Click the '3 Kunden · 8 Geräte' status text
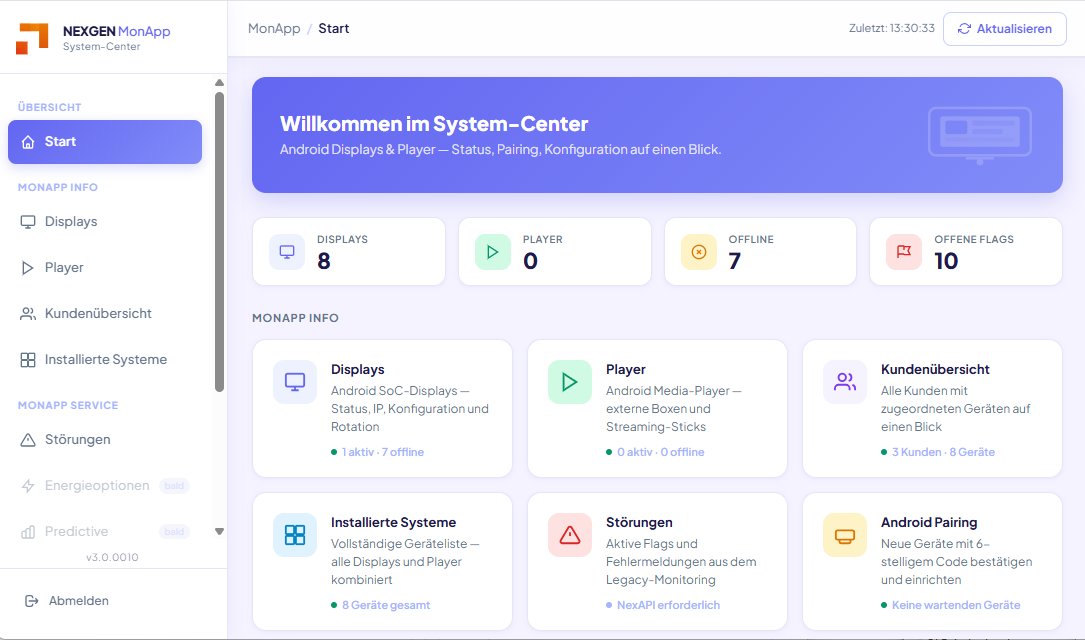The image size is (1085, 640). pyautogui.click(x=943, y=452)
